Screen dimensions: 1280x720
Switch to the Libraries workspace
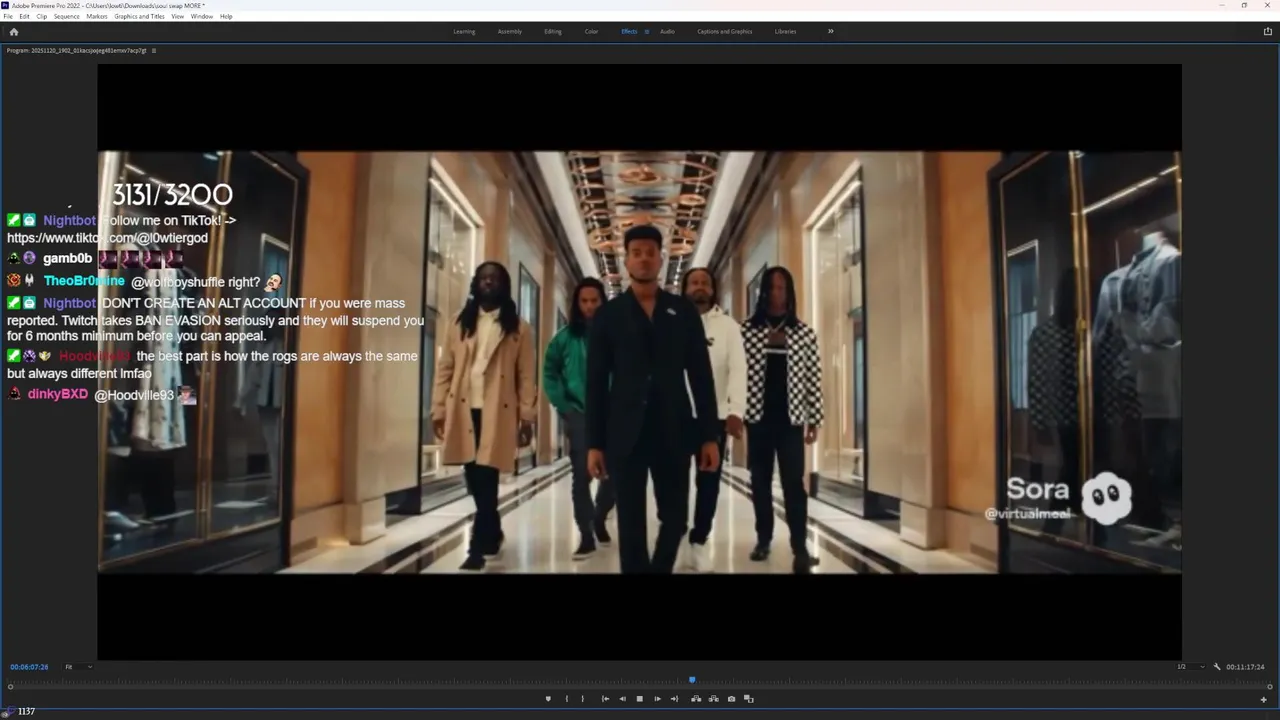(786, 31)
